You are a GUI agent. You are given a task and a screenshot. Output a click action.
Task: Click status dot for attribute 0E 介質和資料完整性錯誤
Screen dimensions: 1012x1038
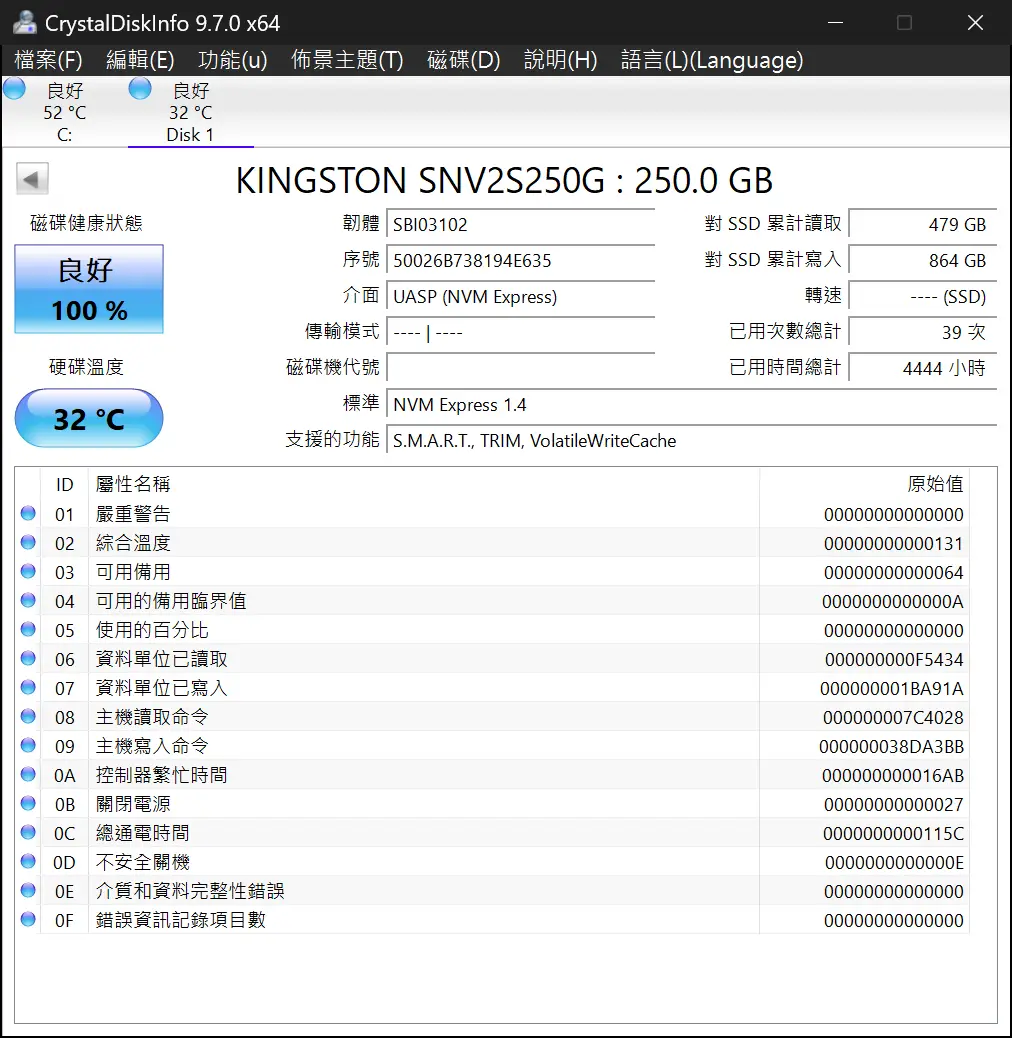coord(28,890)
